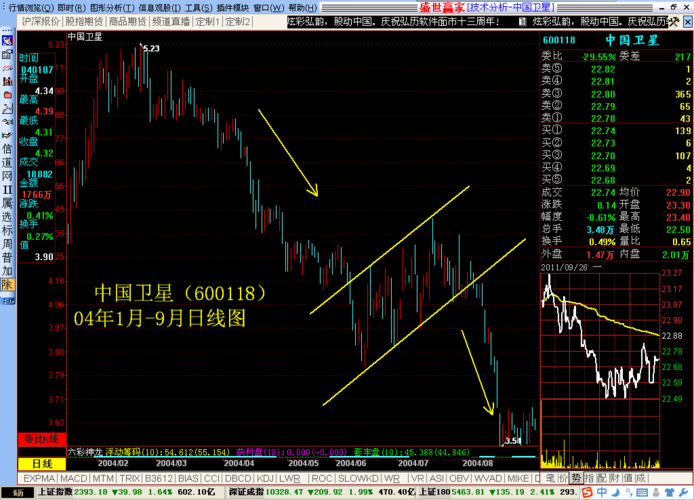Select the 财 tab under the intraday chart
The image size is (694, 500).
(x=614, y=478)
